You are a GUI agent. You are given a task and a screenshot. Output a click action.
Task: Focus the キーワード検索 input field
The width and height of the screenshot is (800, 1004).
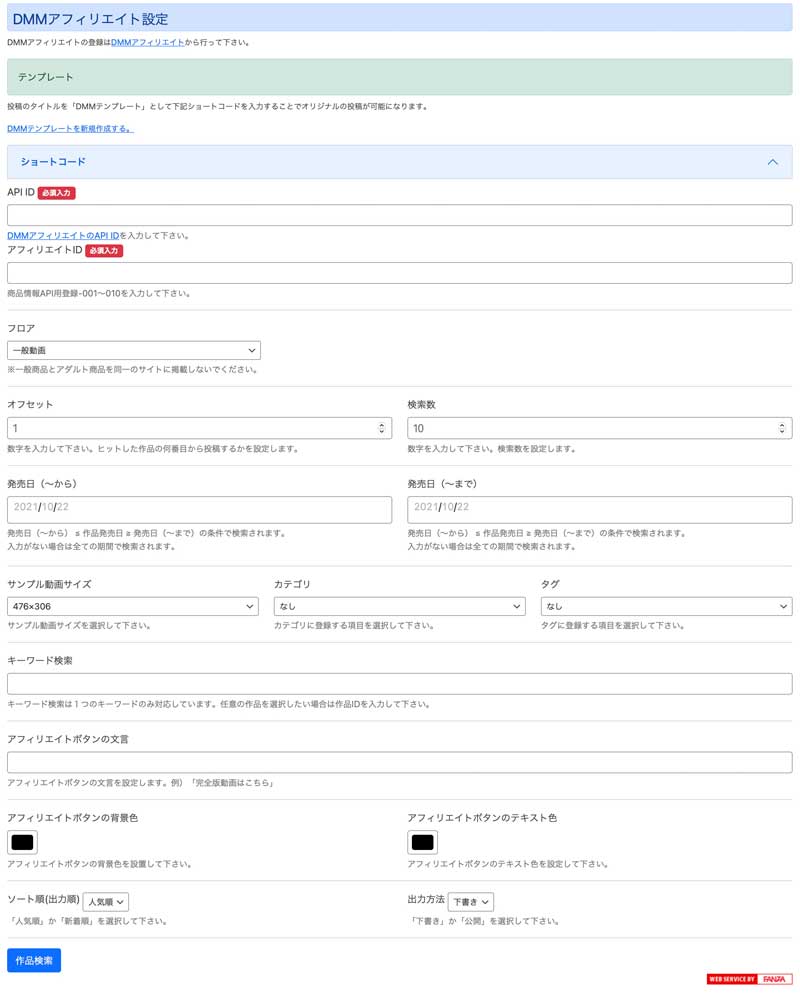[x=400, y=684]
